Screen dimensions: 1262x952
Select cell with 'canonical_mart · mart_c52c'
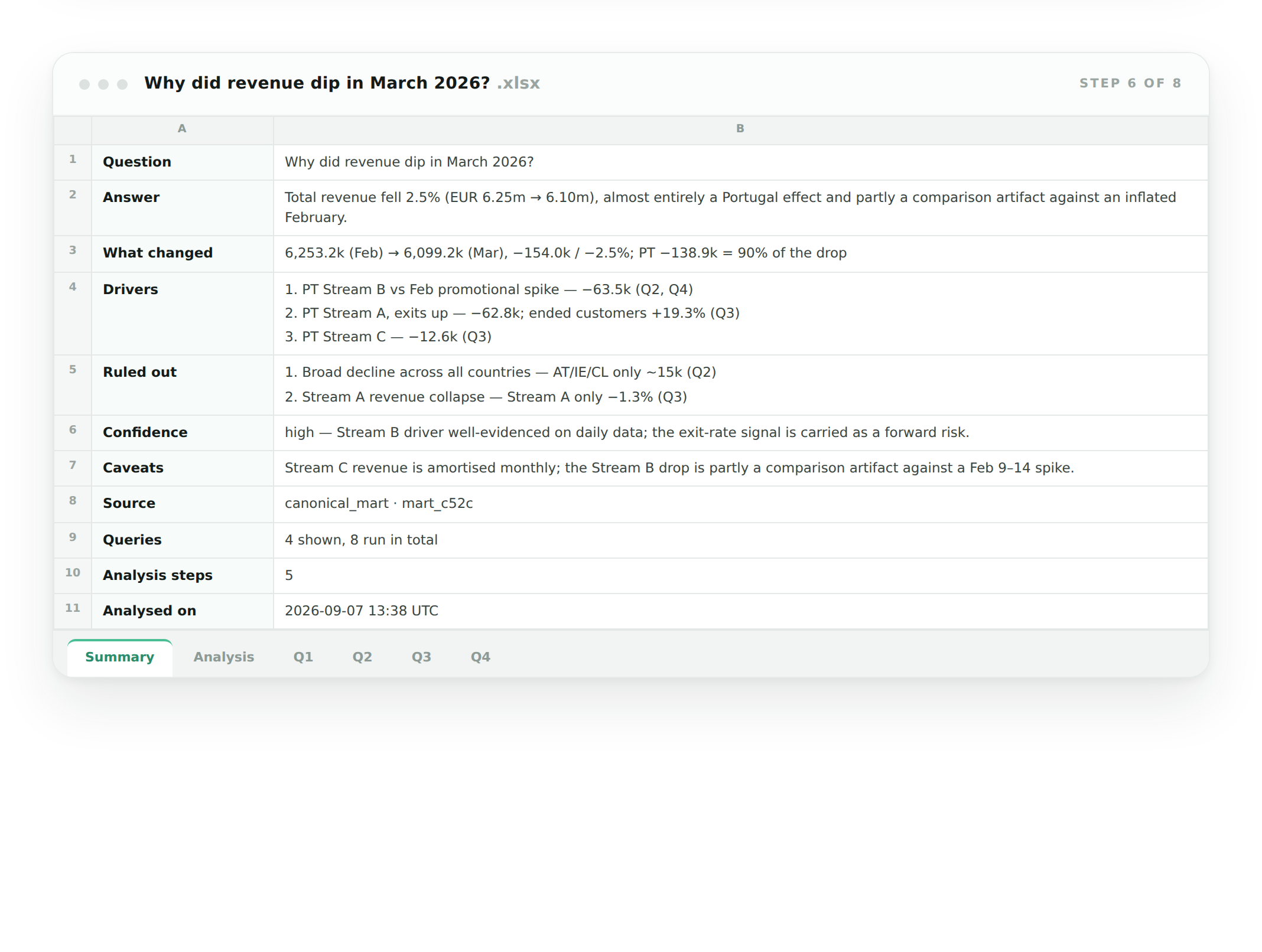tap(740, 504)
